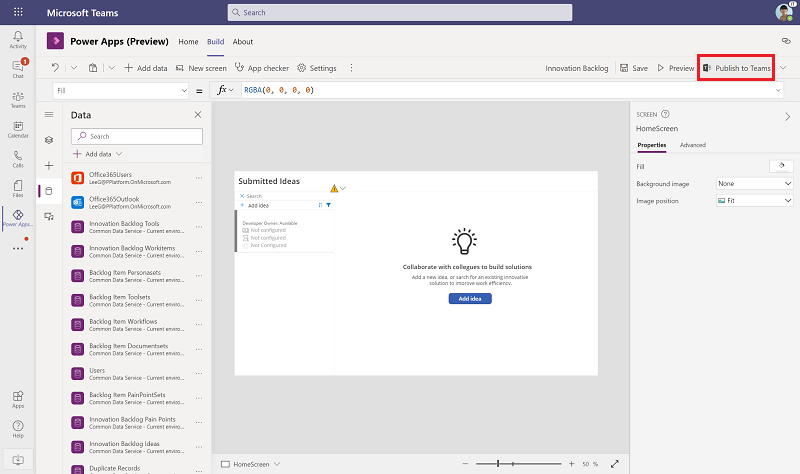Click New screen in the toolbar

201,68
